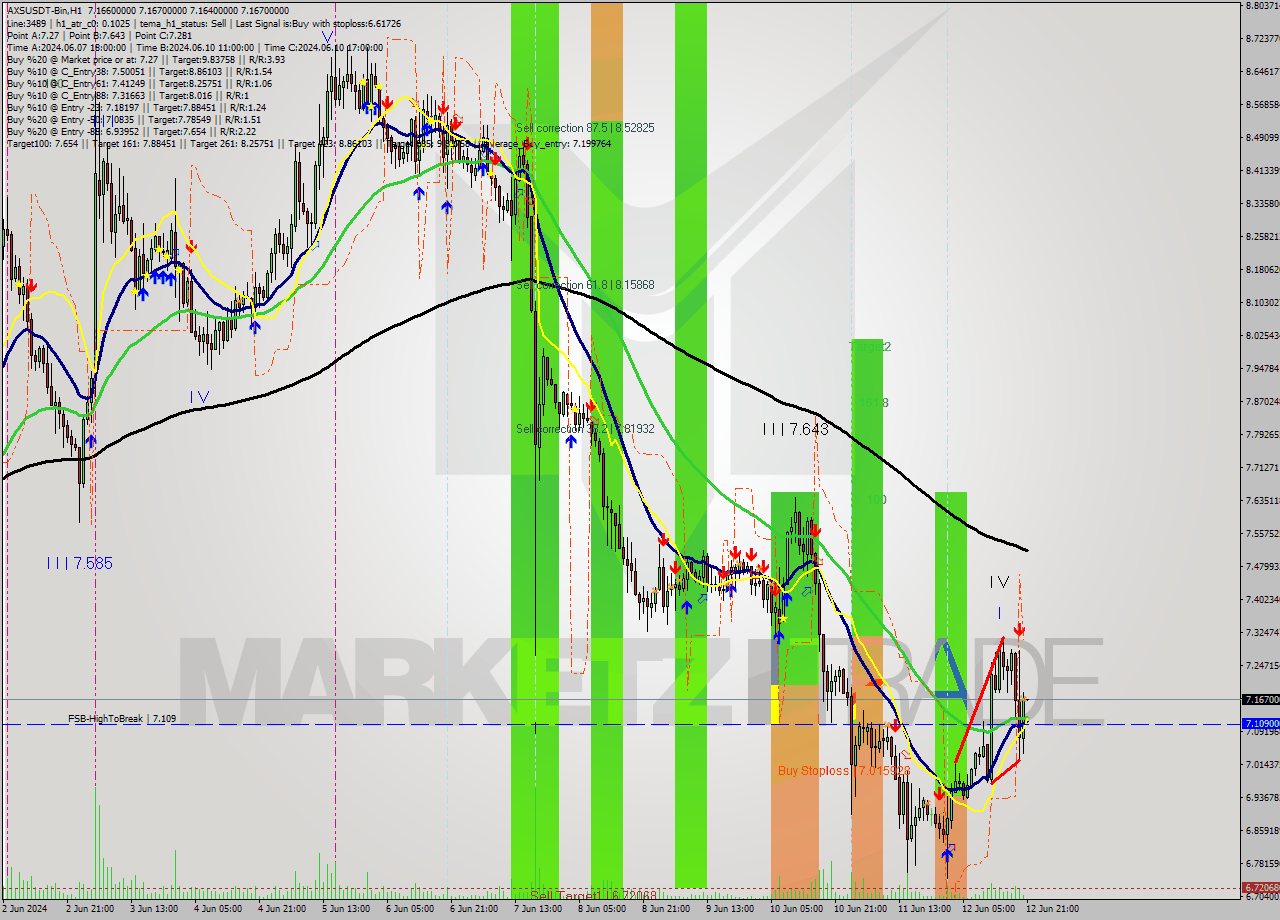Click the blue buy arrow at the 11 Jun low
1280x920 pixels.
(x=946, y=855)
